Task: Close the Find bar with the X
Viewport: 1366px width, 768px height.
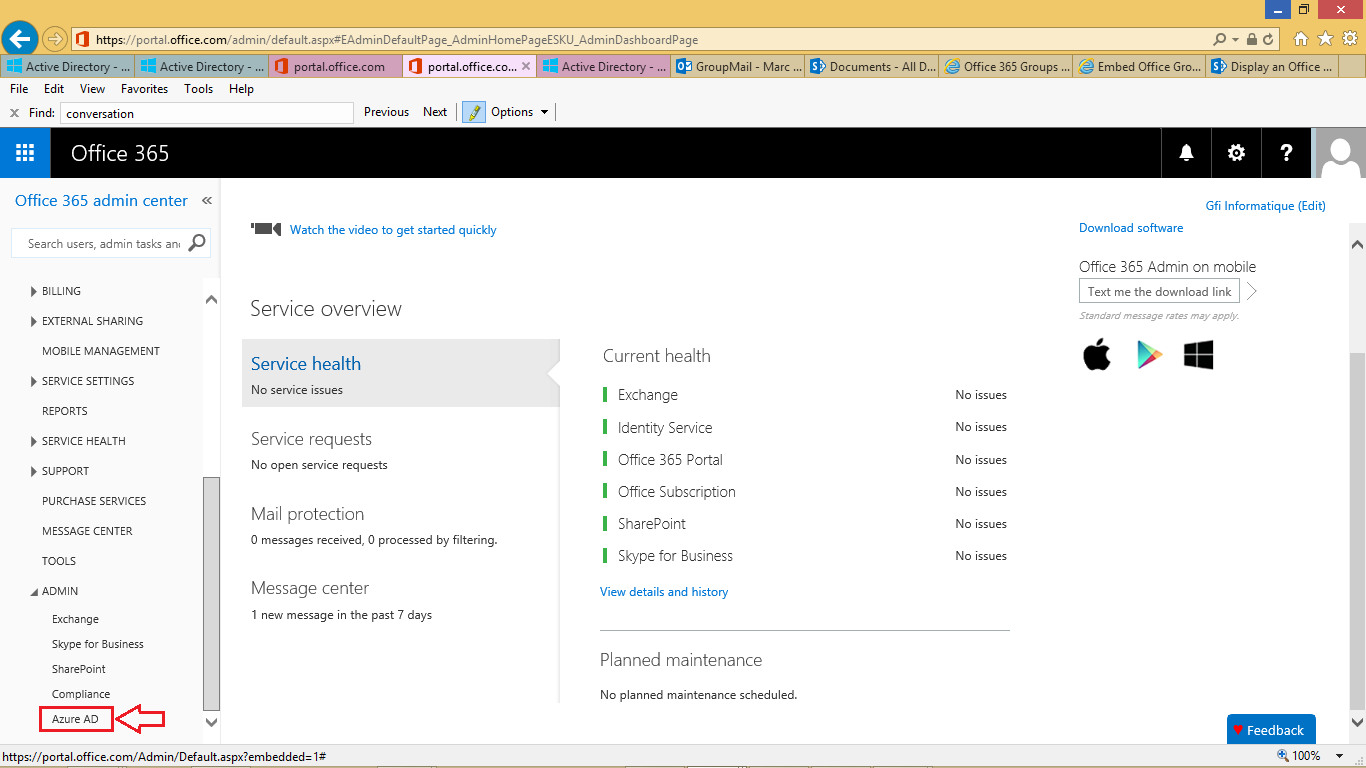Action: point(14,113)
